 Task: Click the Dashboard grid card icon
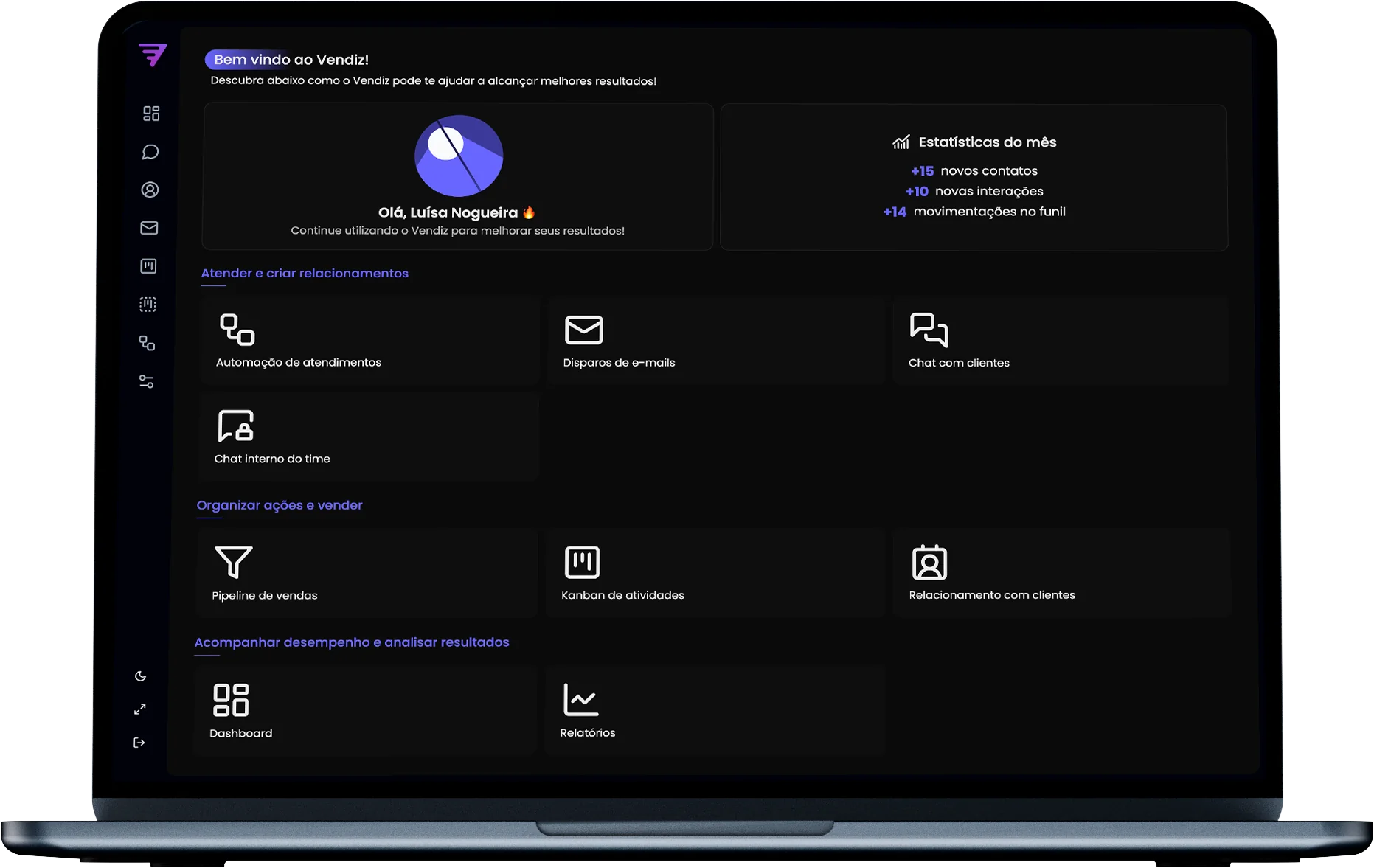tap(231, 700)
